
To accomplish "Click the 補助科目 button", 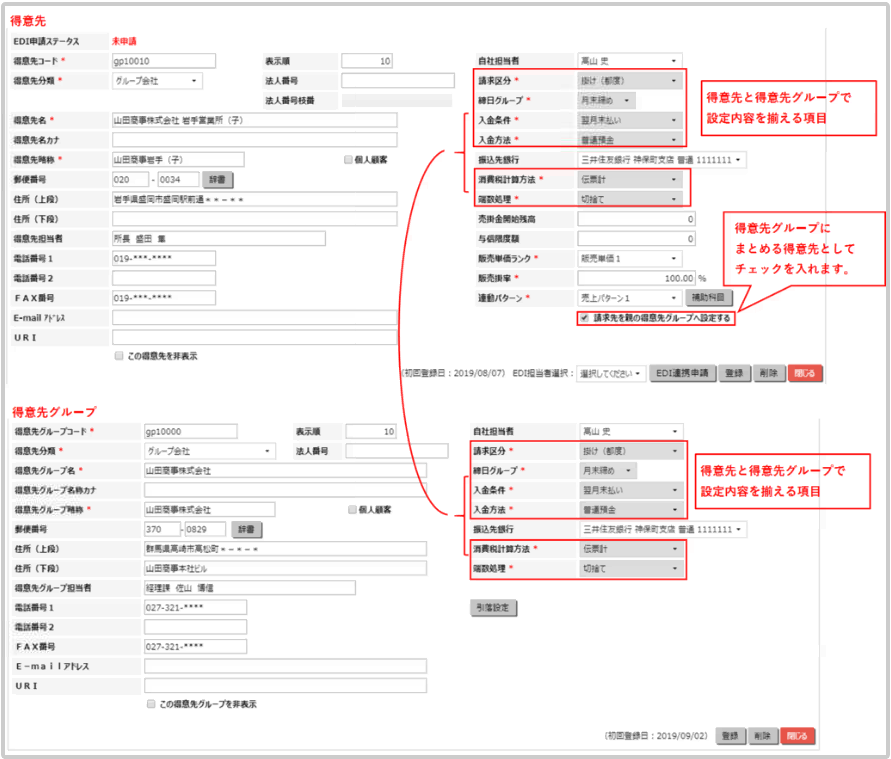I will (712, 298).
